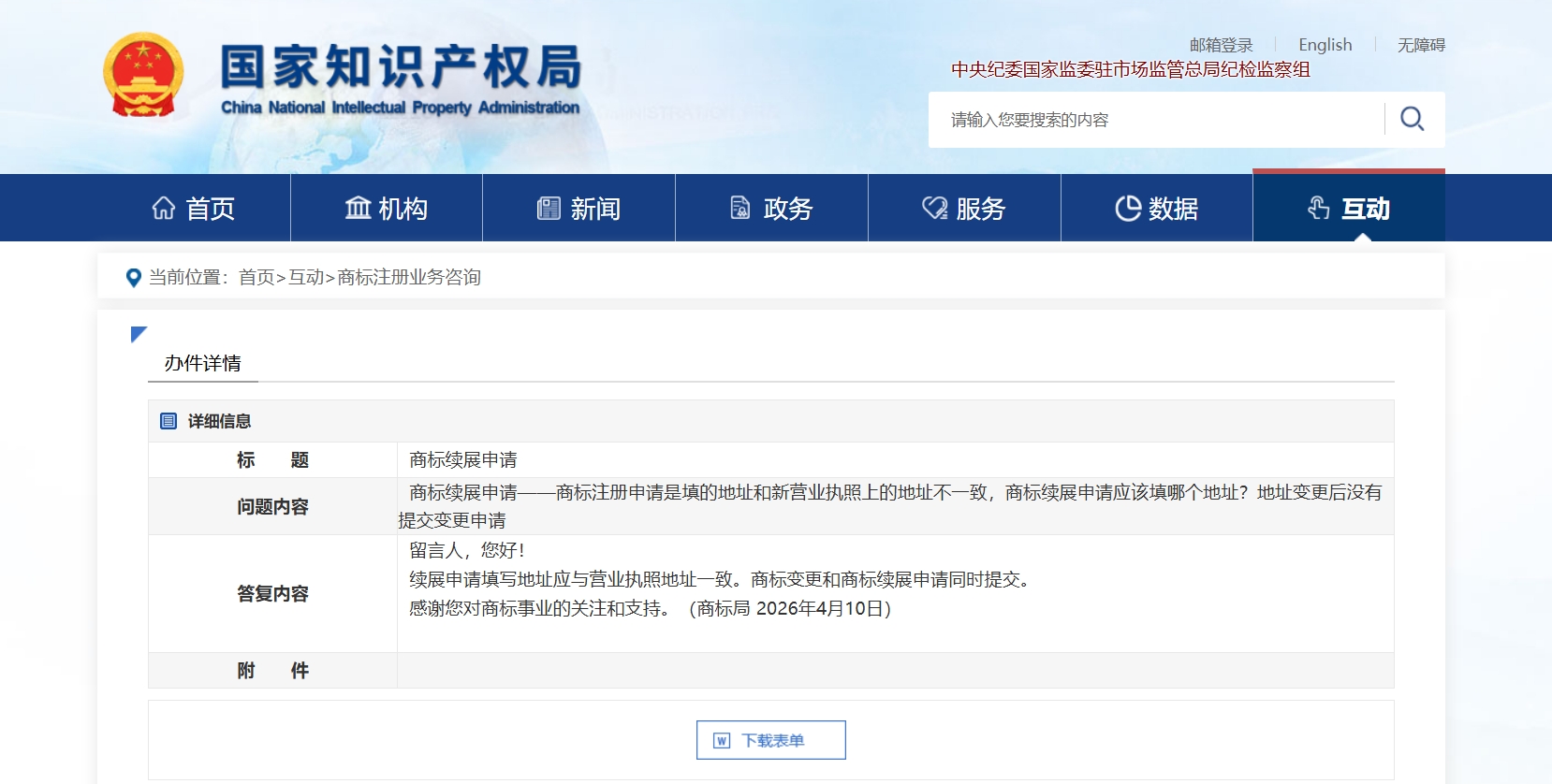Click the list icon beside 详细信息
Viewport: 1552px width, 784px height.
(168, 421)
